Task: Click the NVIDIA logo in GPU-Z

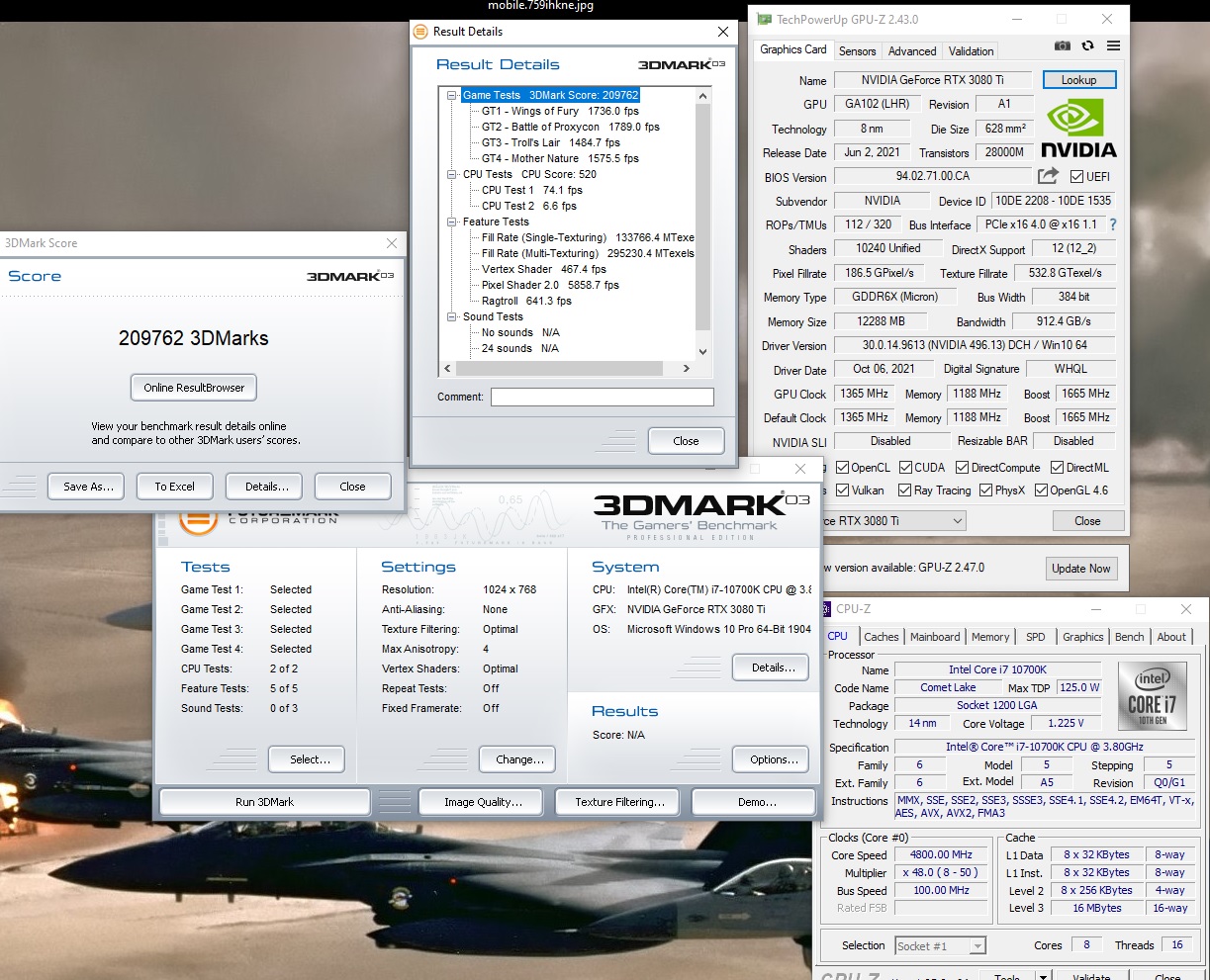Action: [x=1078, y=129]
